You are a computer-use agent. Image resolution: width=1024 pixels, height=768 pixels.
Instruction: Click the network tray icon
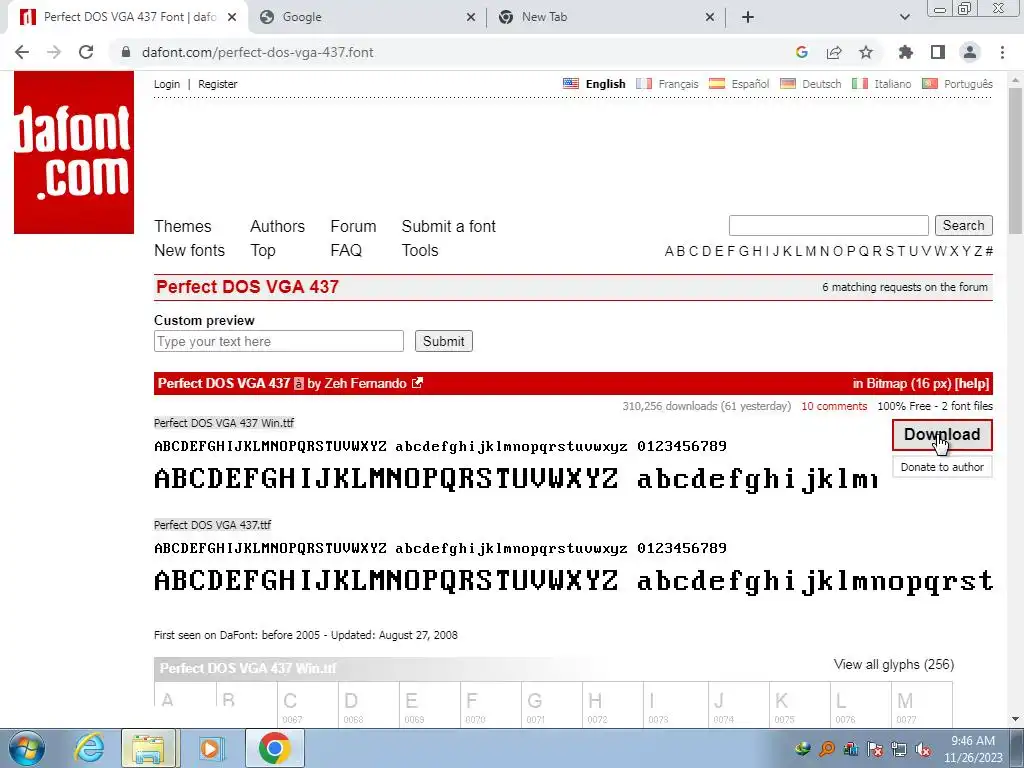(899, 749)
